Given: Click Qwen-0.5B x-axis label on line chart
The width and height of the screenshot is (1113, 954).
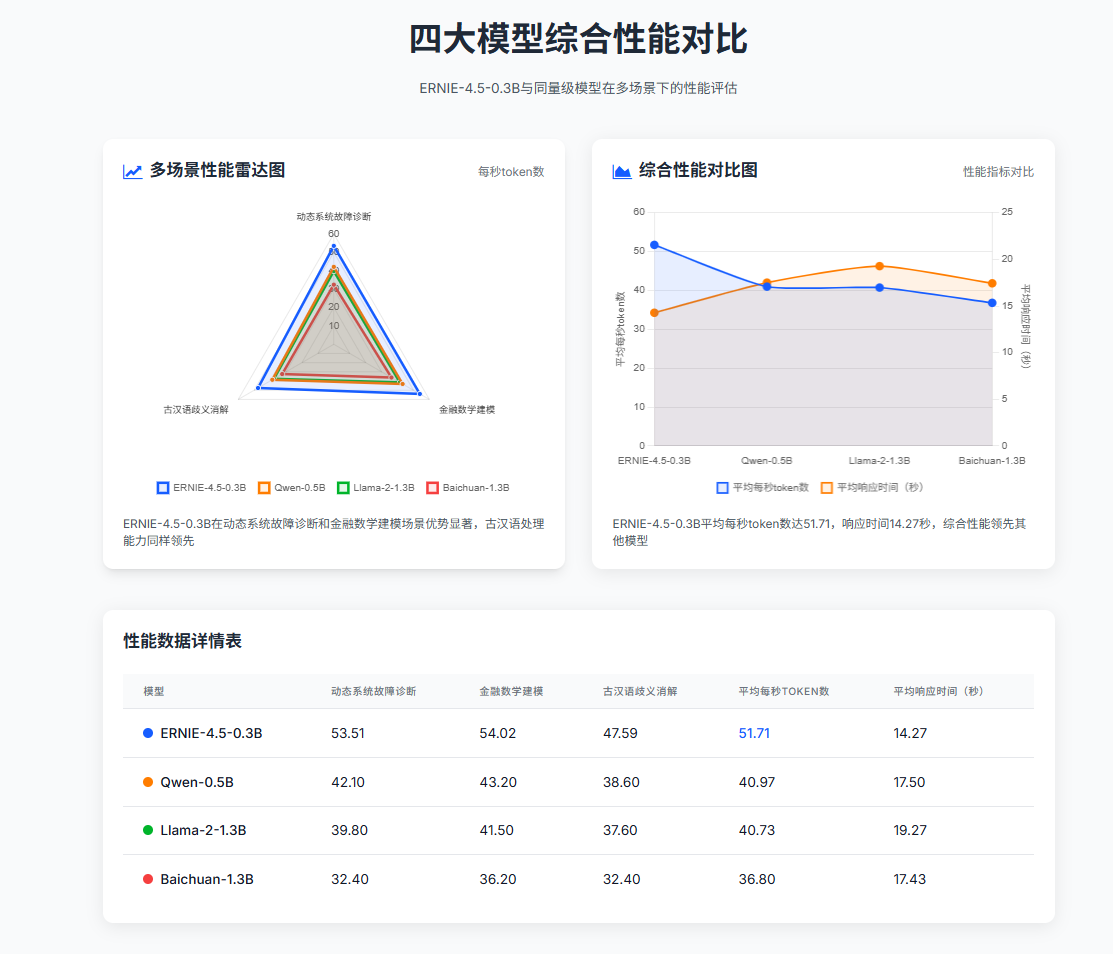Looking at the screenshot, I should click(767, 461).
